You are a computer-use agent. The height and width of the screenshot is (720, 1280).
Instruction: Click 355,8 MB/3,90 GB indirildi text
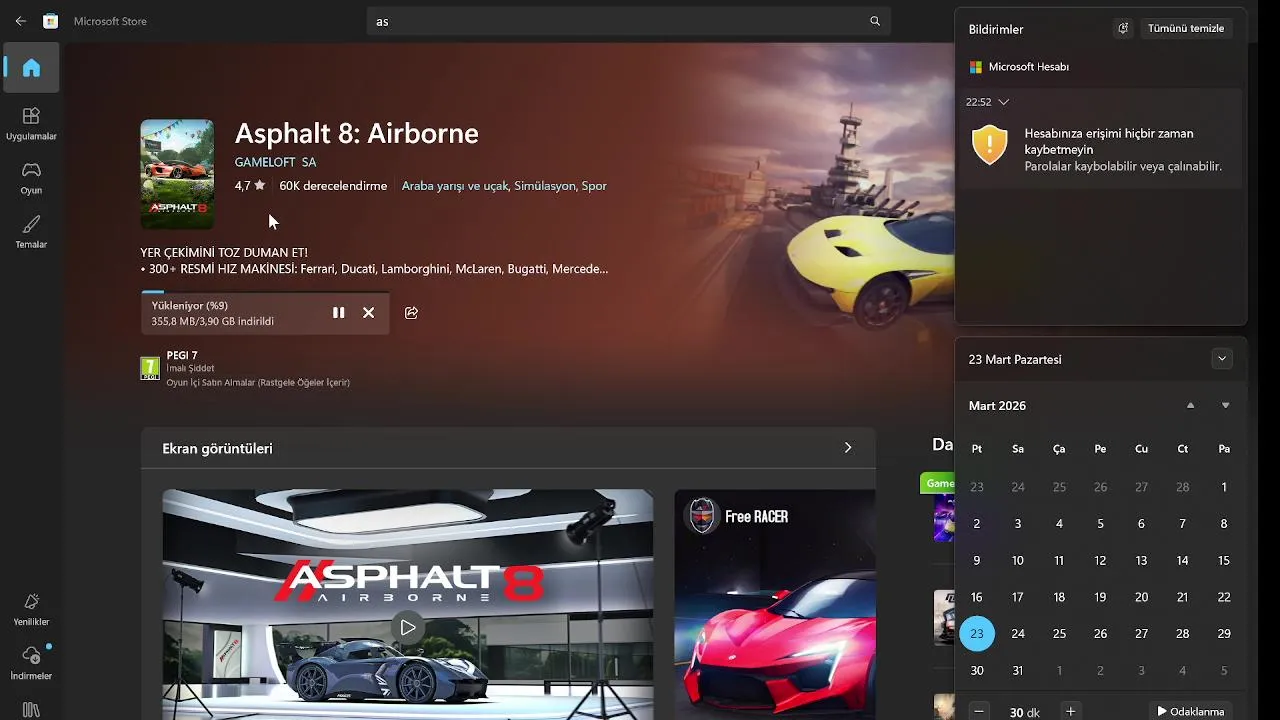[x=213, y=322]
